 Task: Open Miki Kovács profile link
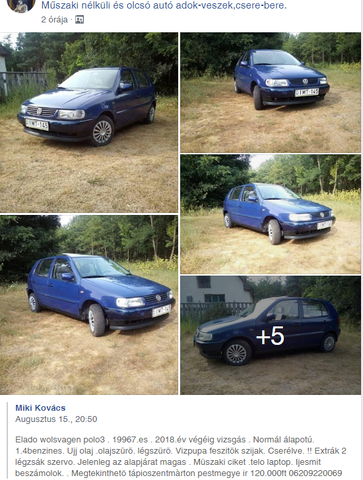(x=40, y=408)
